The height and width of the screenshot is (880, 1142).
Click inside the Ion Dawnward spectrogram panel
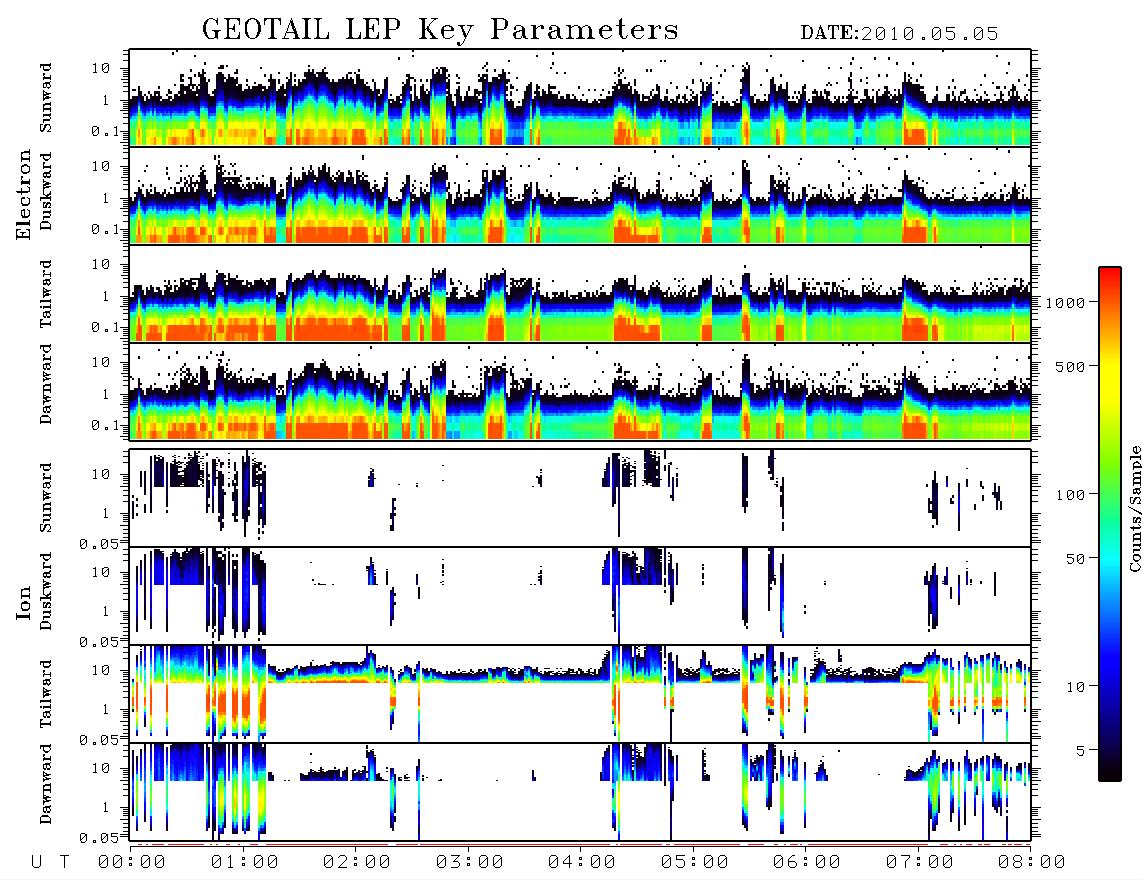[x=580, y=792]
